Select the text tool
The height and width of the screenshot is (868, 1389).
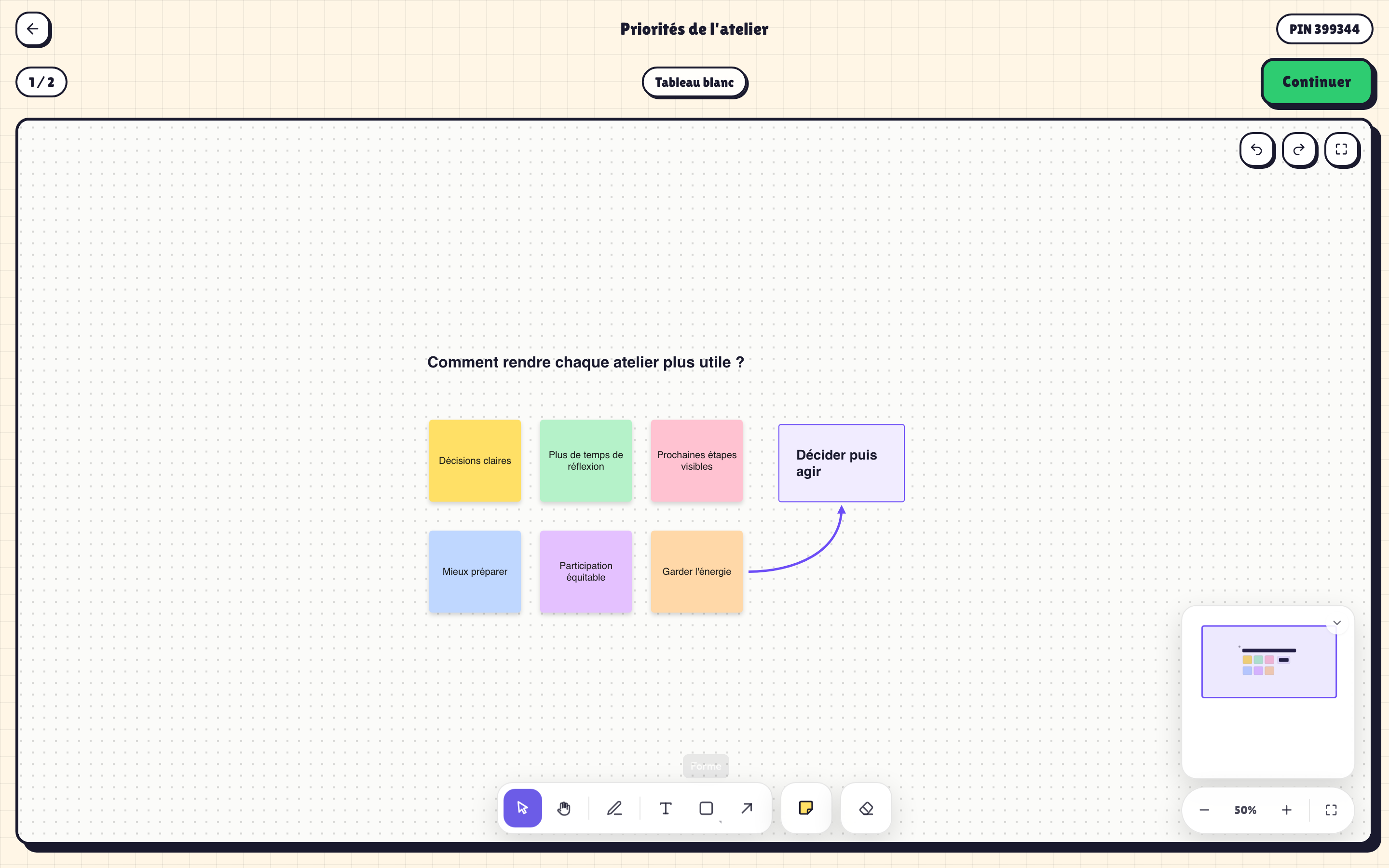(665, 808)
